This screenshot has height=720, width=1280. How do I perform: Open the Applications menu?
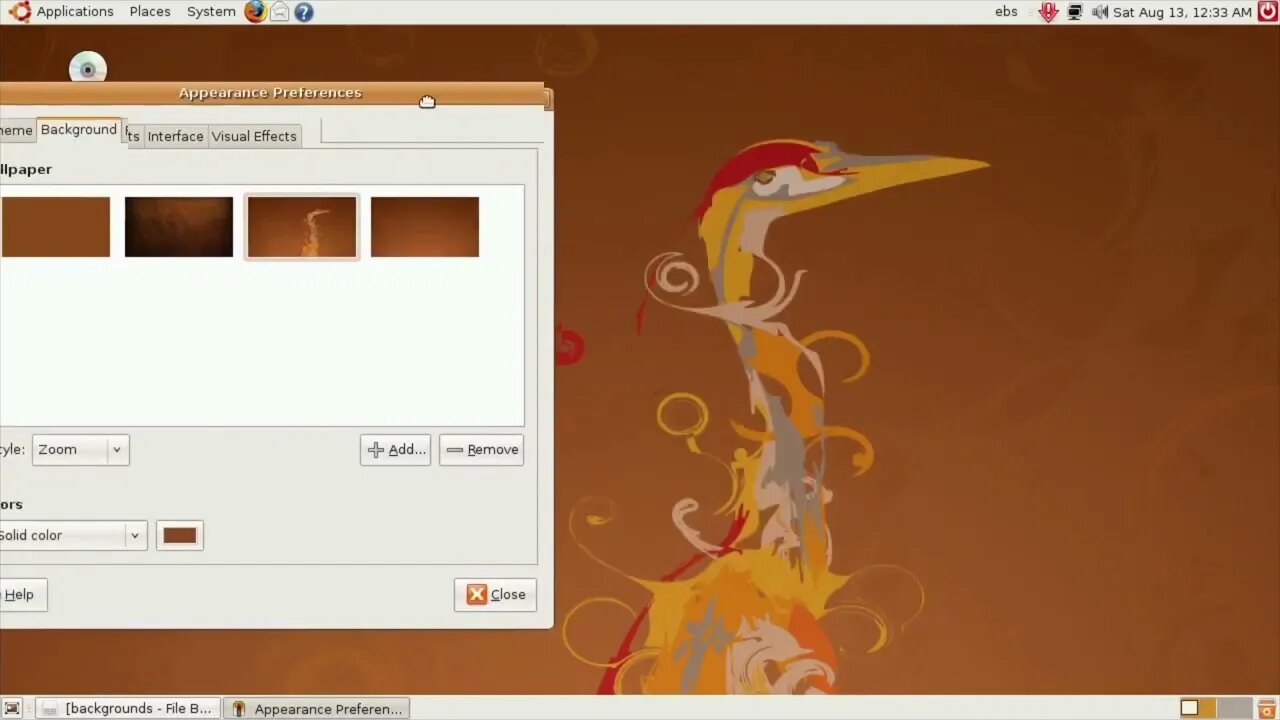(75, 12)
